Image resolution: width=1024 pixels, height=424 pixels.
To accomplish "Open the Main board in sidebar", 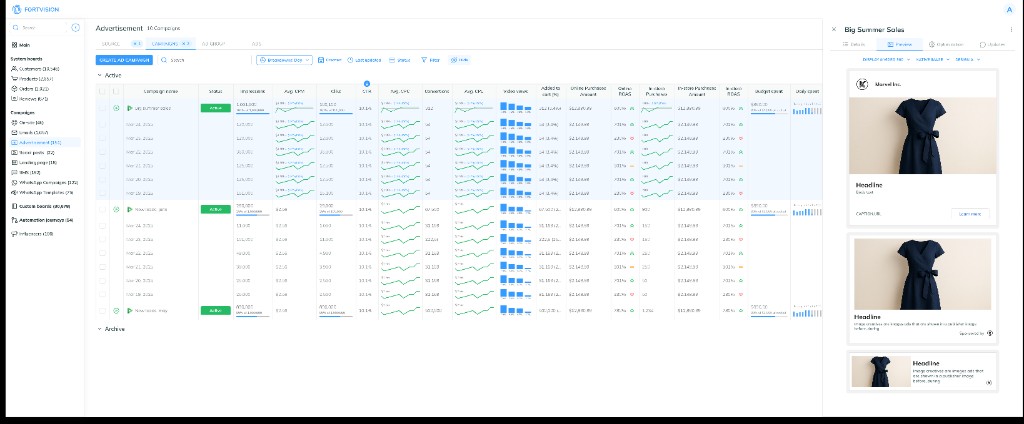I will 21,45.
